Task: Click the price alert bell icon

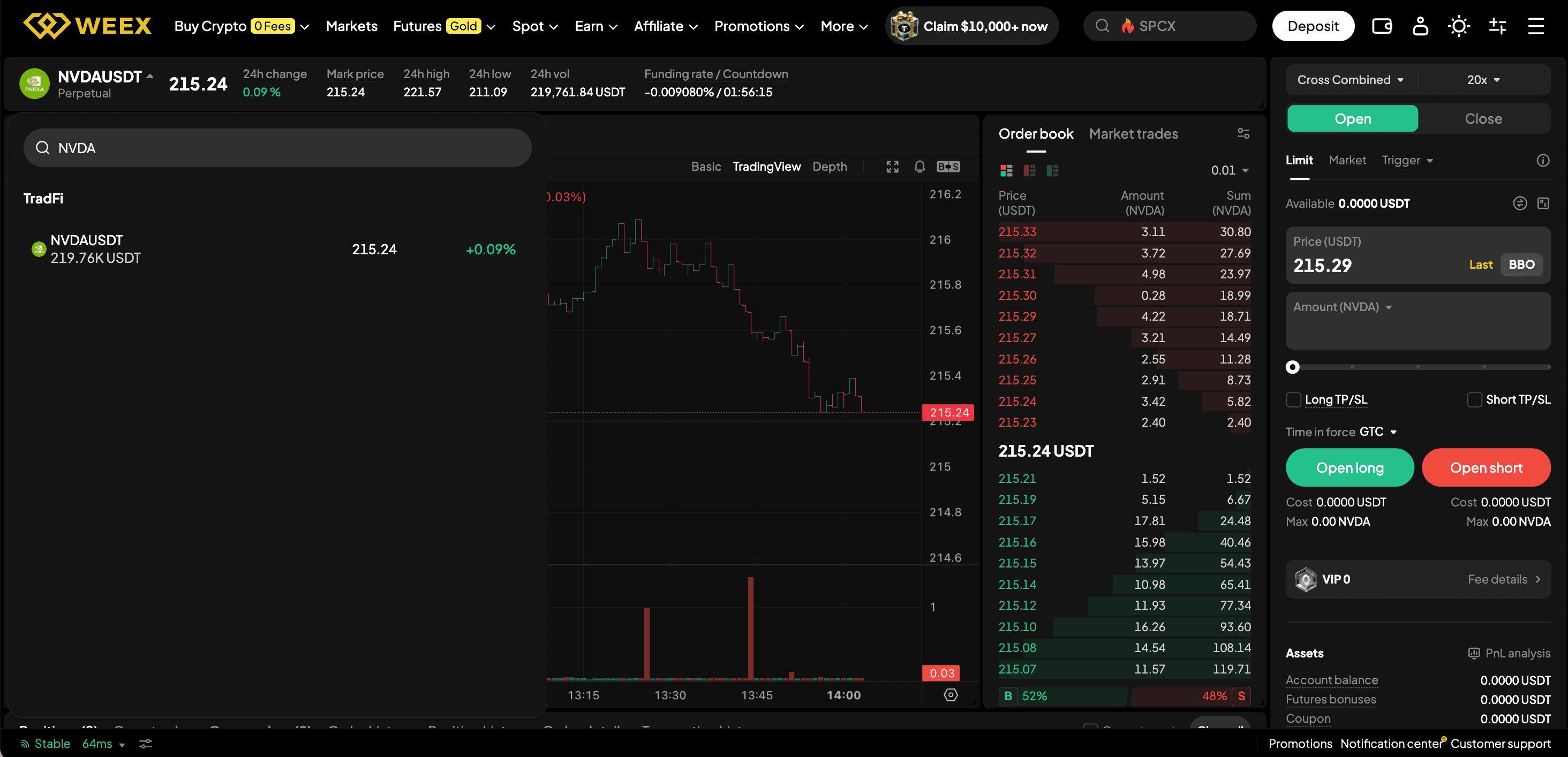Action: [919, 166]
